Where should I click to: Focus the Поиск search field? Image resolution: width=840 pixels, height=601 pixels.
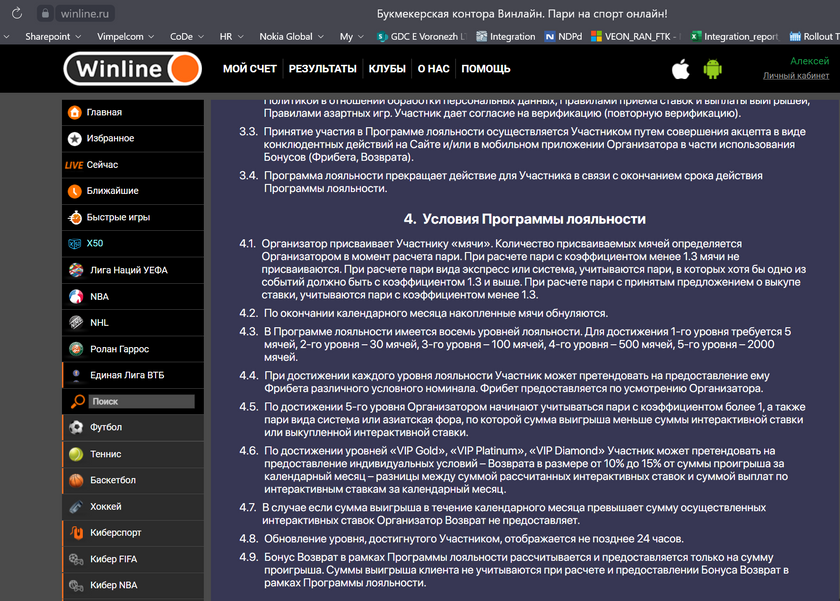141,401
